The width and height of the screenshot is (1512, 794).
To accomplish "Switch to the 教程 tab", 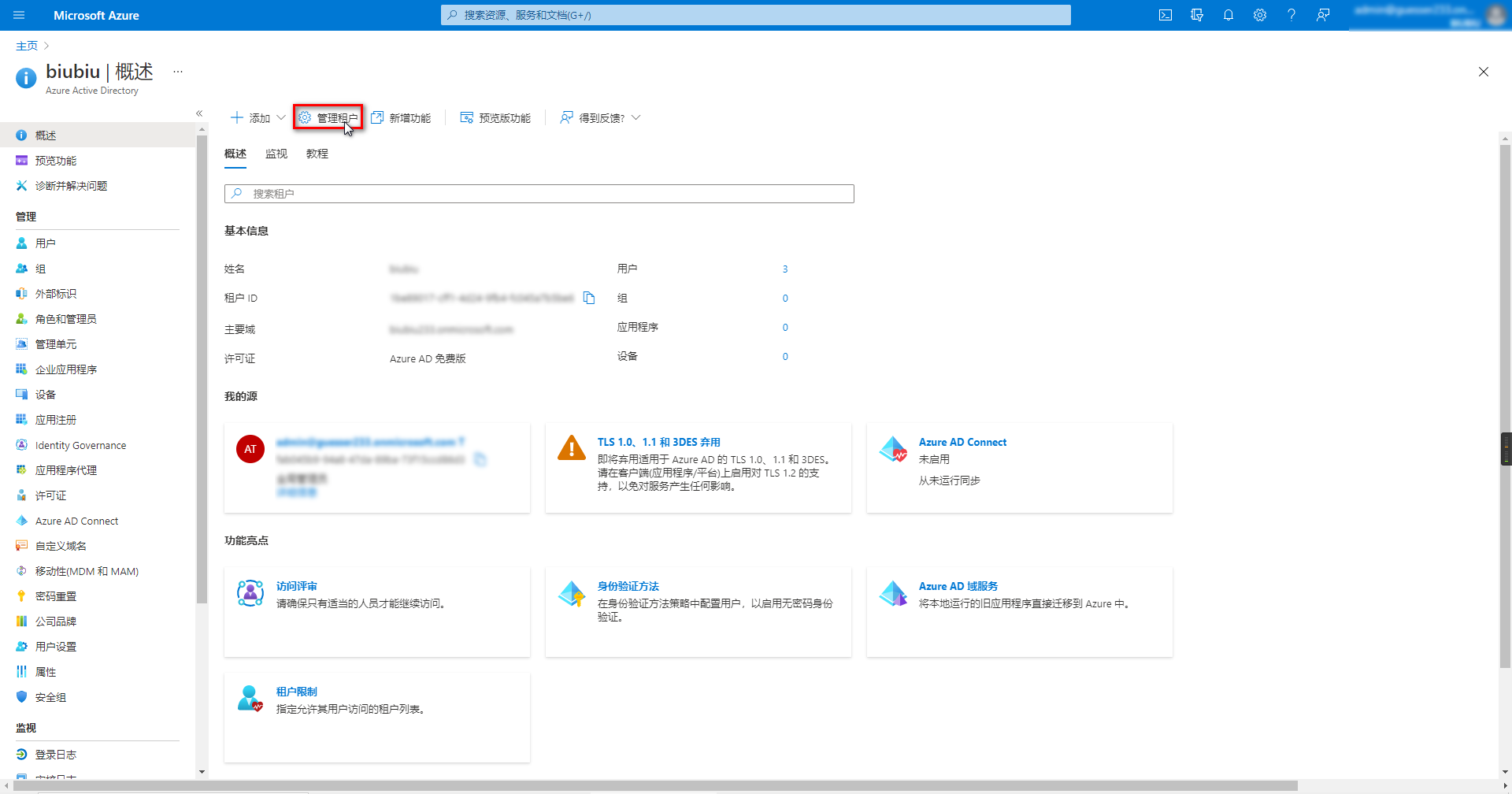I will (317, 154).
